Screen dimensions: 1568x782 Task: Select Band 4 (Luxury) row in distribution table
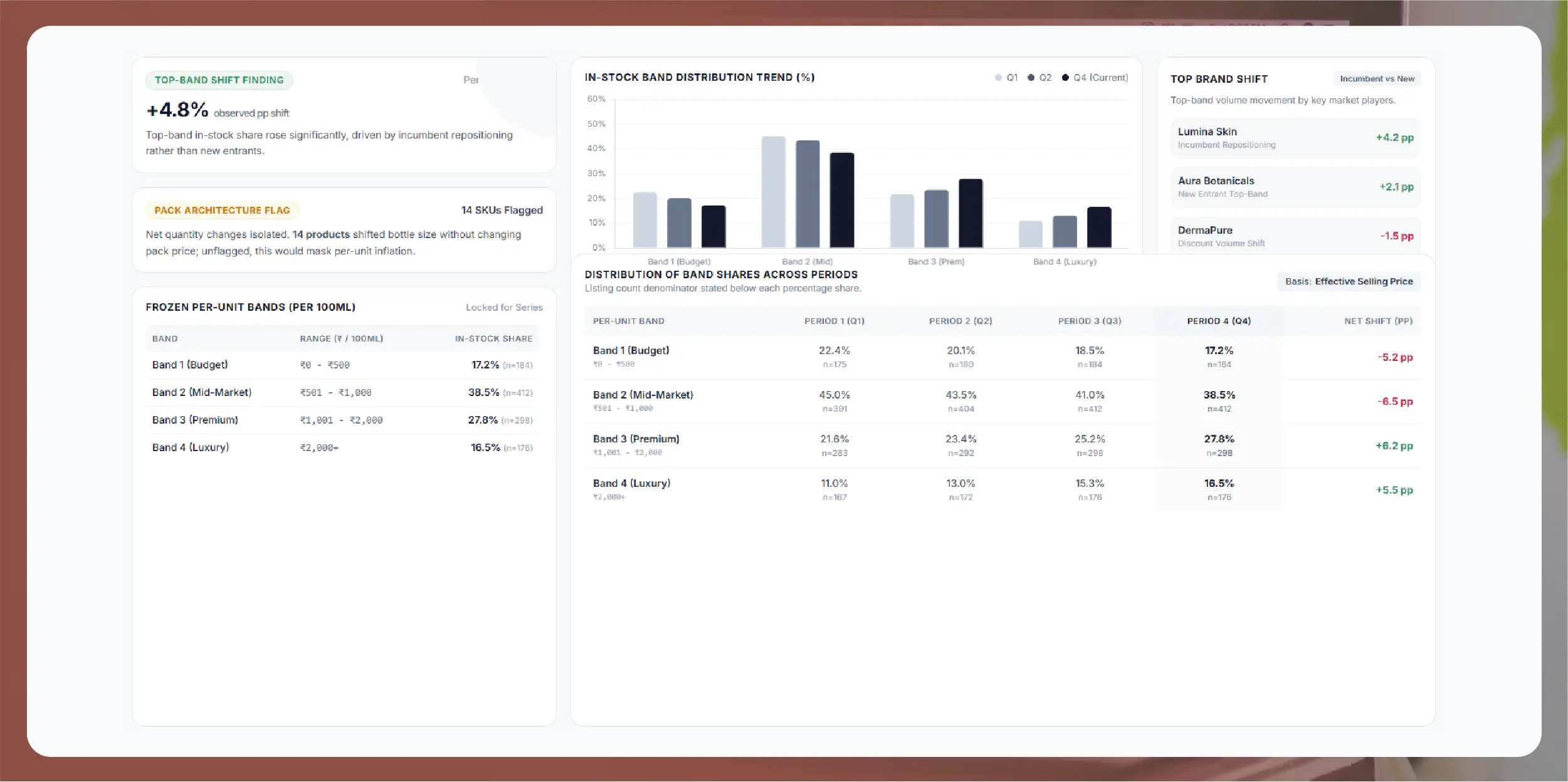[1002, 490]
